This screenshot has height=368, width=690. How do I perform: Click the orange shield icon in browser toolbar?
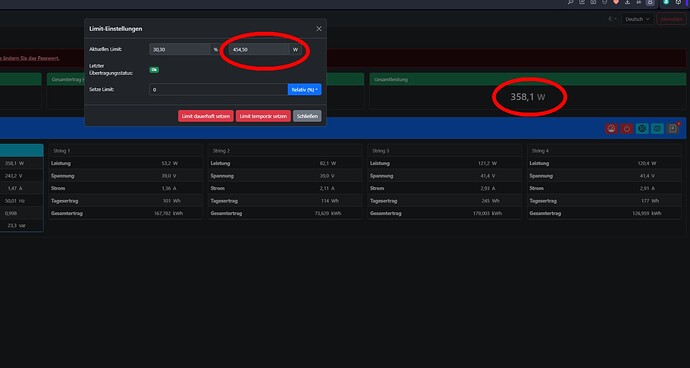616,2
